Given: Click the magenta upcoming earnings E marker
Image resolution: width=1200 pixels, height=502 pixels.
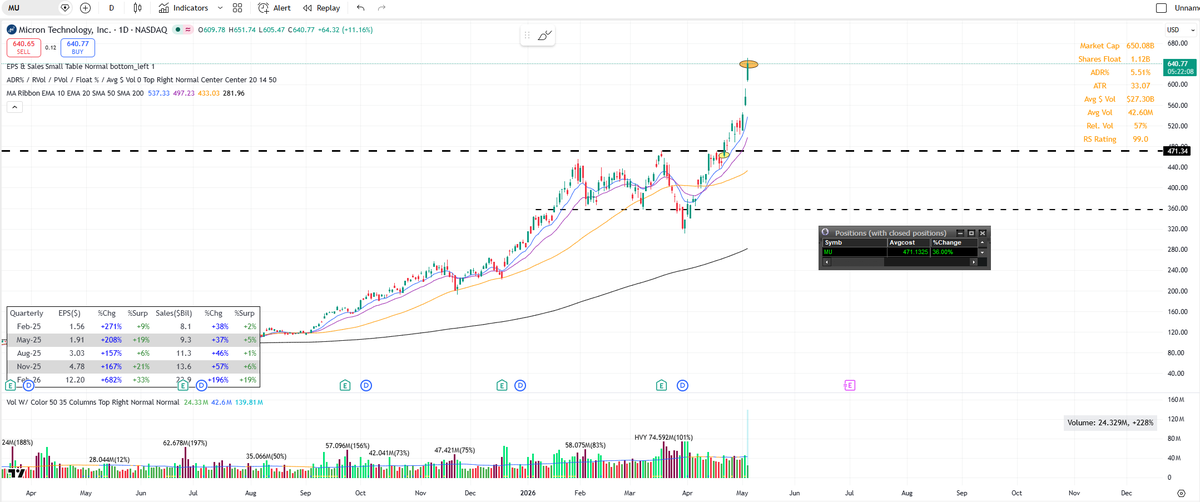Looking at the screenshot, I should [x=849, y=384].
